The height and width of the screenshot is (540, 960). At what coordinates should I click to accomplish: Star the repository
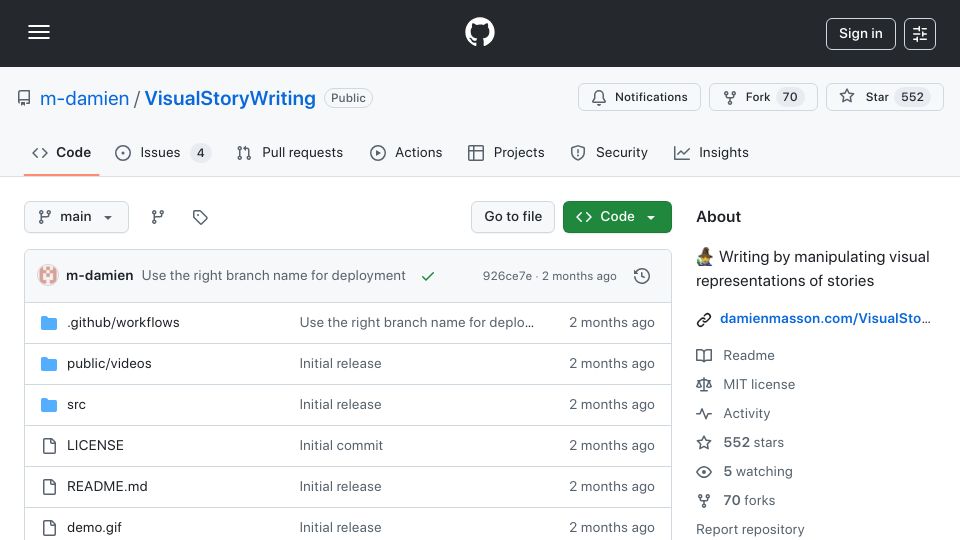click(885, 97)
